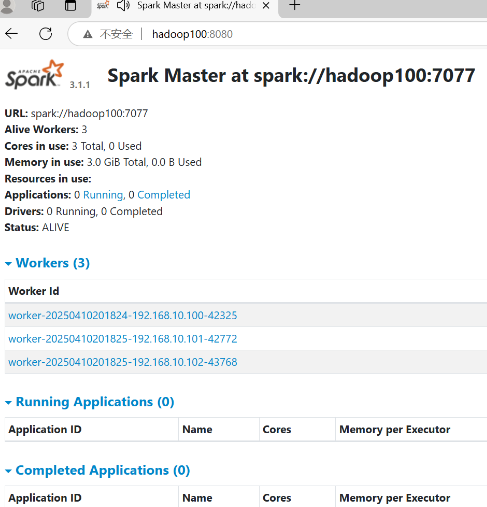Click the 不安全 security label
This screenshot has height=507, width=487.
pos(116,34)
